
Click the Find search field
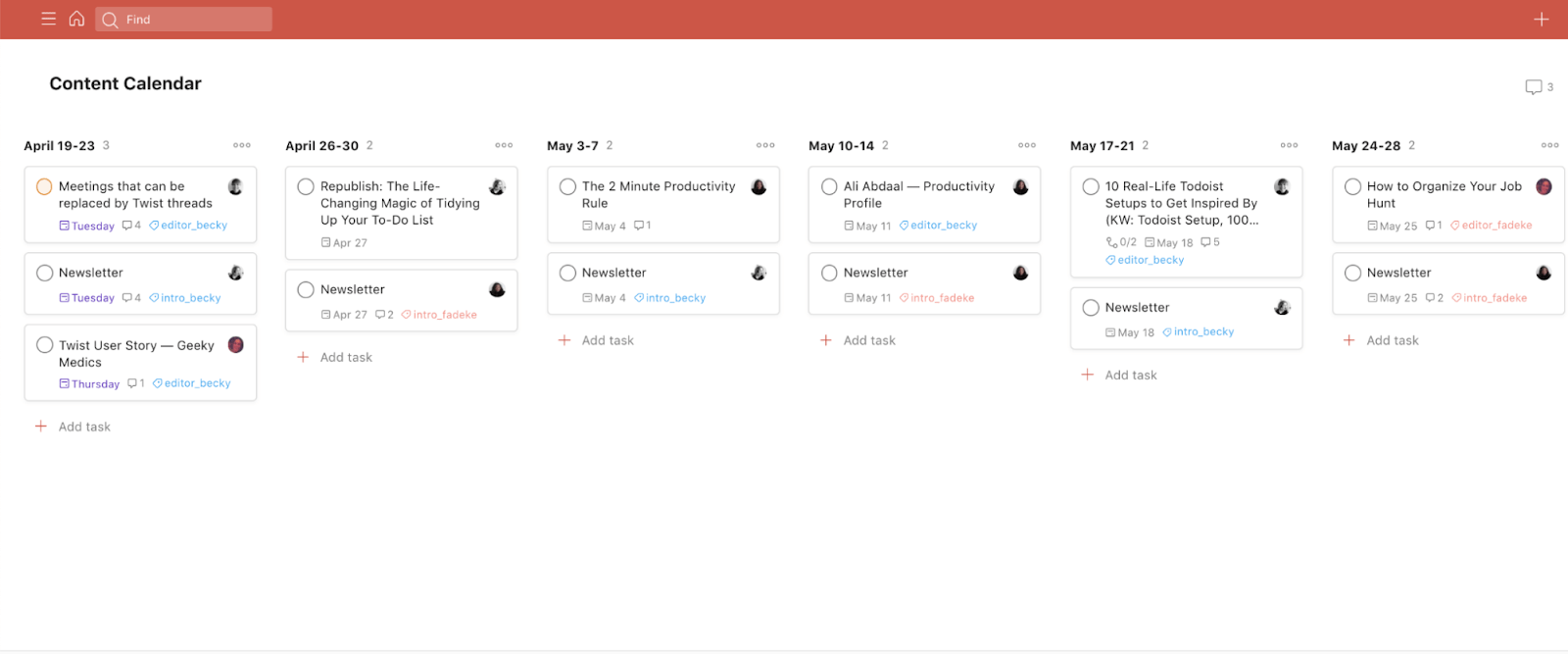[183, 19]
